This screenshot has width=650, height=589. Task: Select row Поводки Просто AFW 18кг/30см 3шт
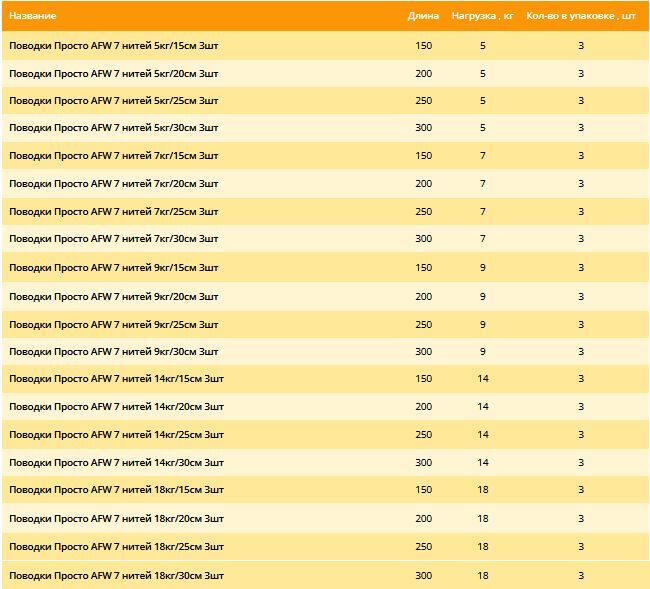click(x=325, y=575)
